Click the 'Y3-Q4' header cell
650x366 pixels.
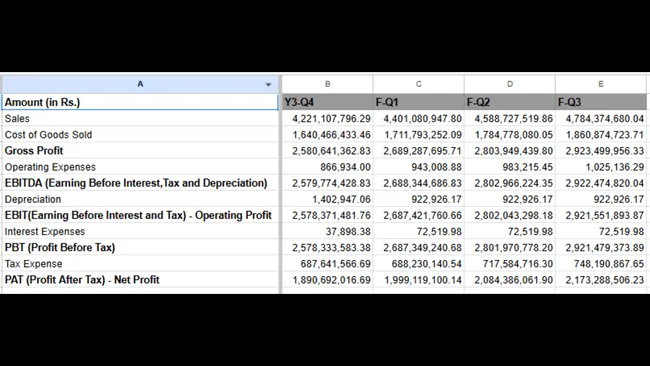click(327, 102)
